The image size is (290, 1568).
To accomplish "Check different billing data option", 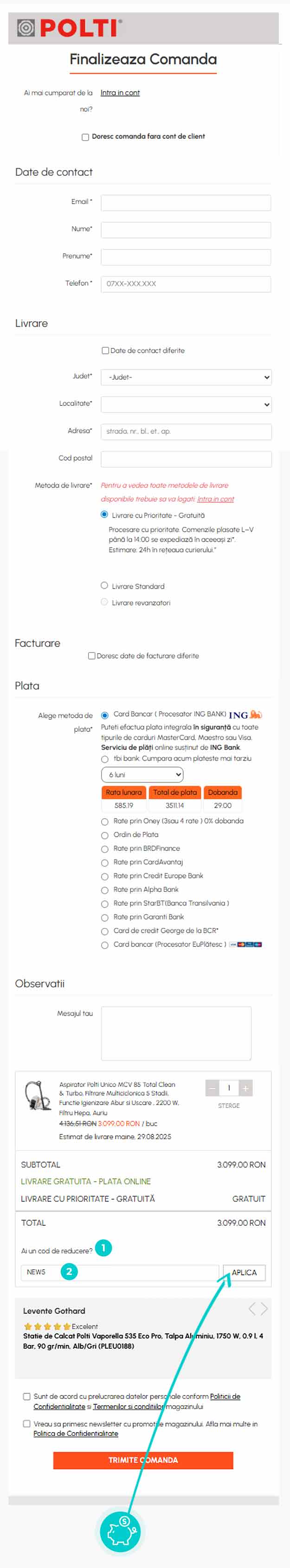I will [91, 656].
